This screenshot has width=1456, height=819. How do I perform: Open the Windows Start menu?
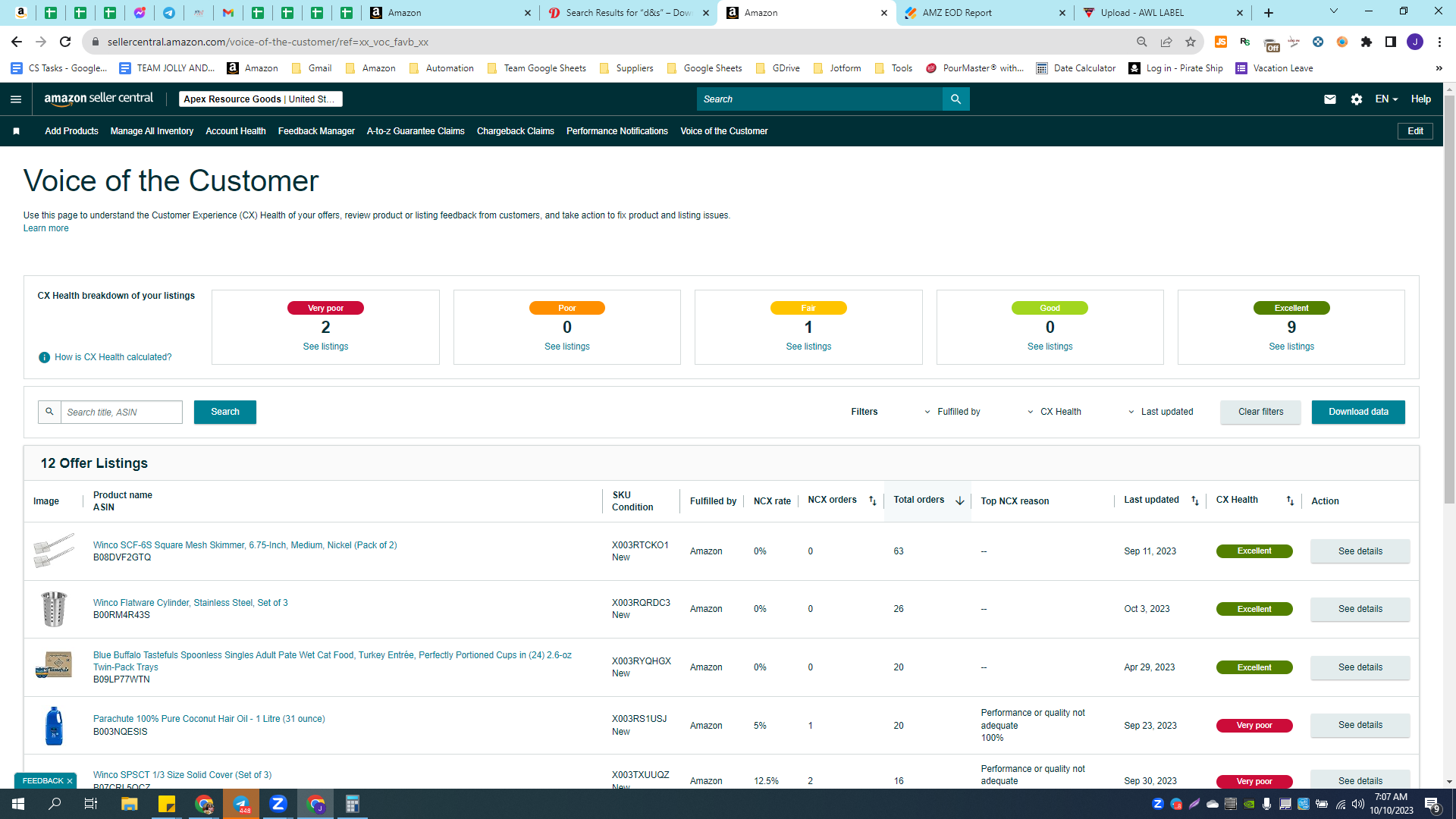pos(18,804)
